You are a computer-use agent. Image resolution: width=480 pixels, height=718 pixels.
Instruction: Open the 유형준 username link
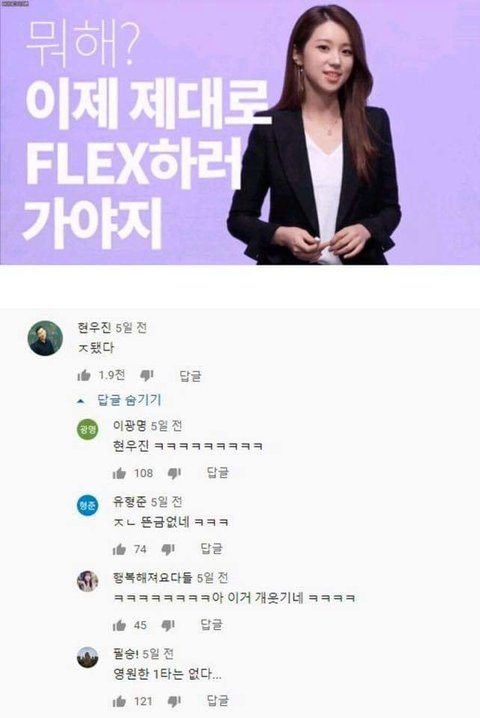[x=130, y=502]
